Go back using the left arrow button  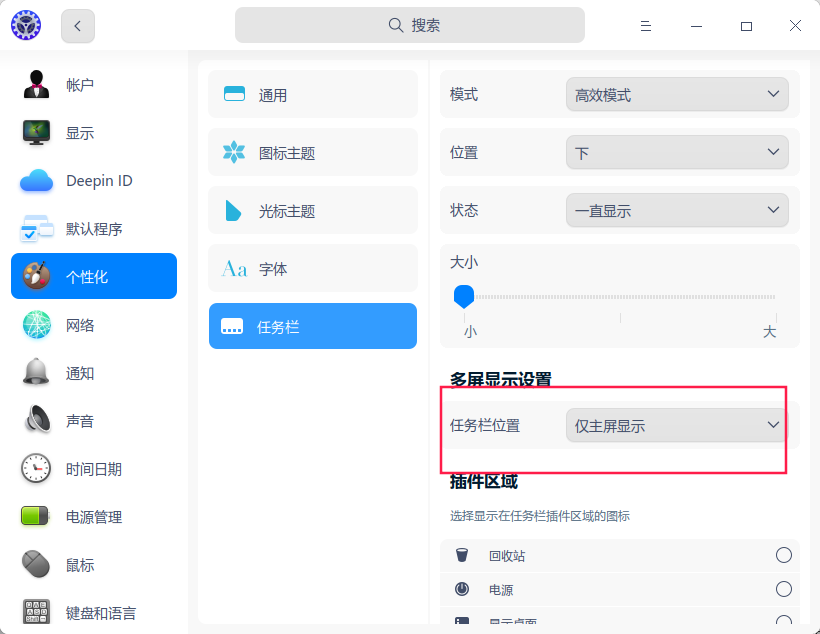pyautogui.click(x=78, y=26)
